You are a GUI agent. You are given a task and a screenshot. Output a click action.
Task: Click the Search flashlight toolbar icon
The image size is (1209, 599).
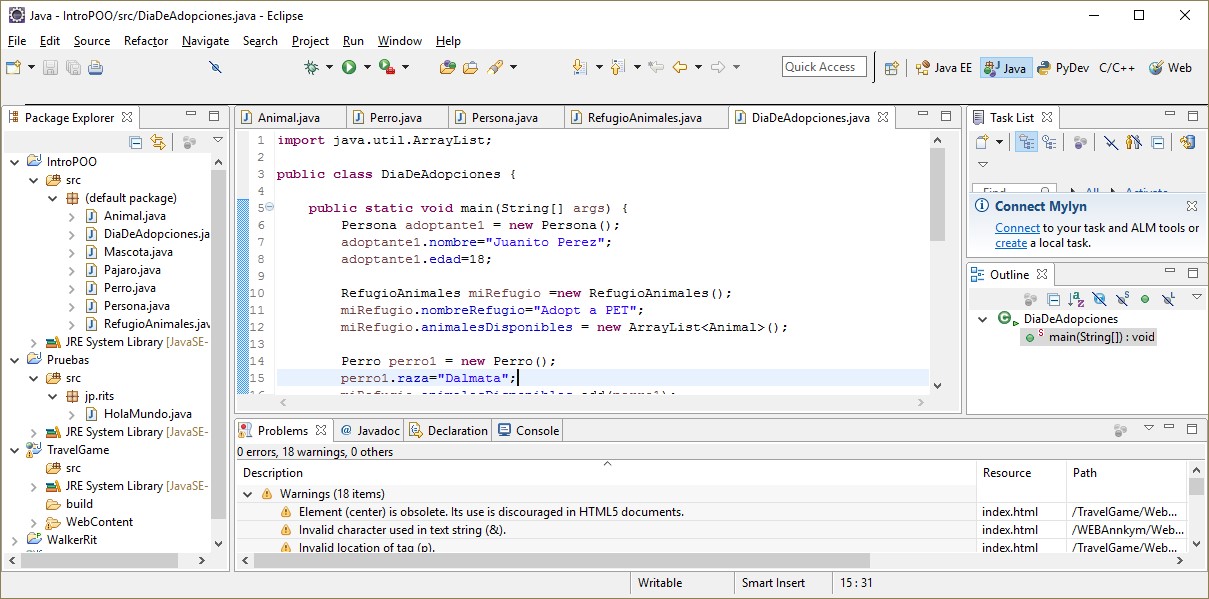point(495,67)
